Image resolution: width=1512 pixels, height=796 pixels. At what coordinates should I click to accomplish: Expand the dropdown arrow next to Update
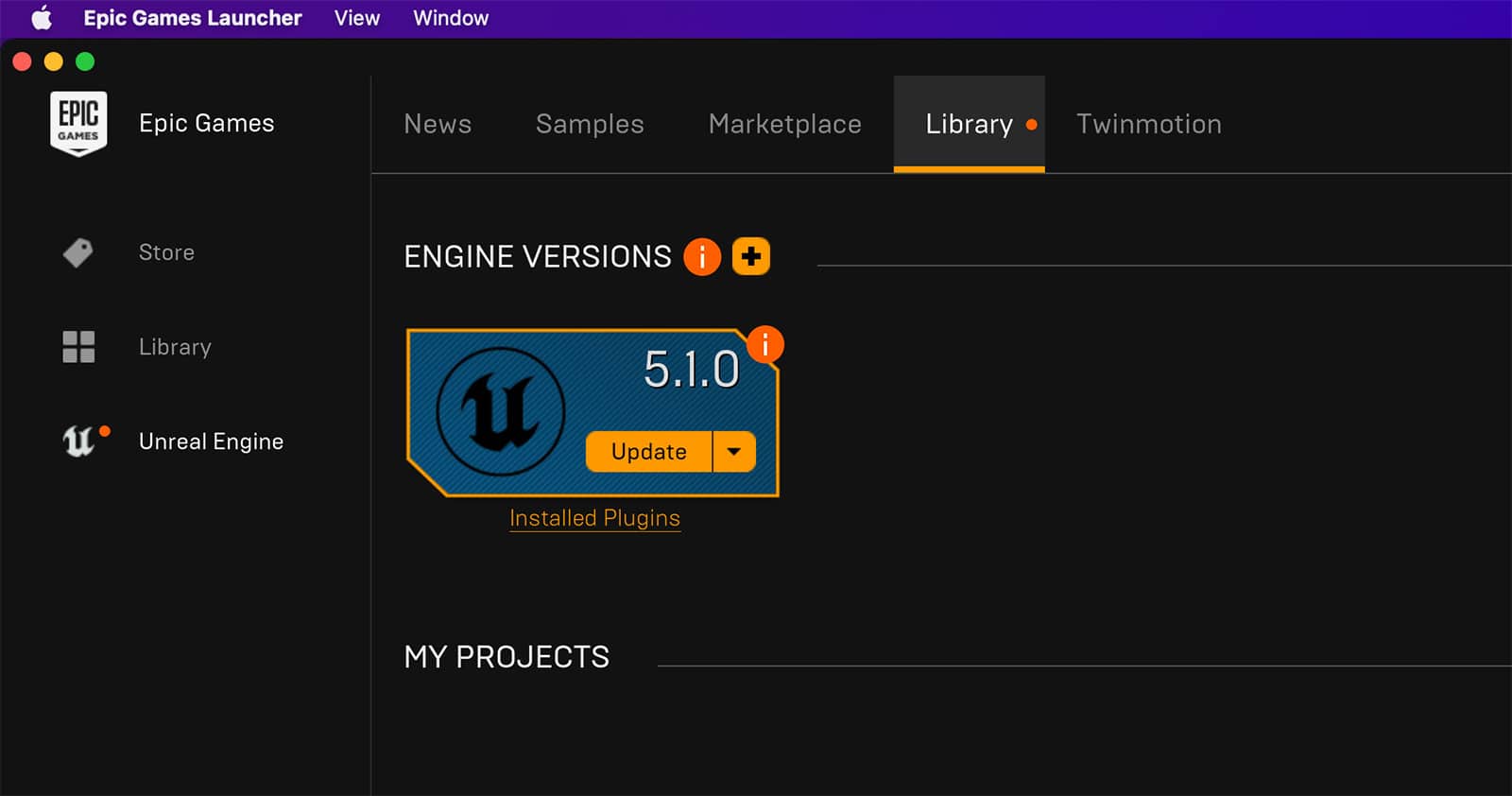pos(734,452)
